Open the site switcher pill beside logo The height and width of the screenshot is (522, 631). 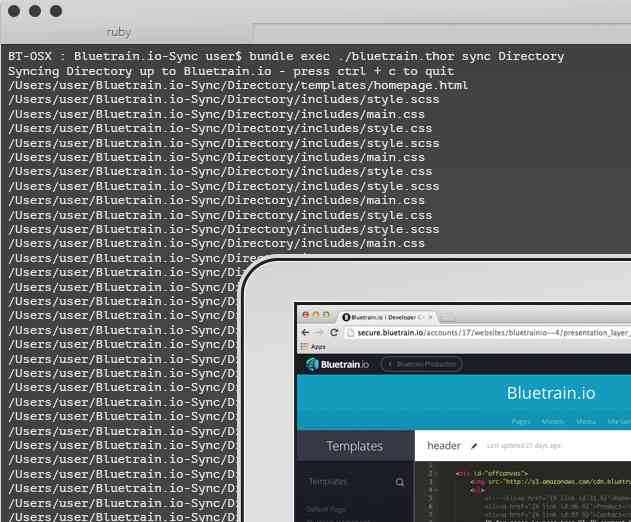point(421,364)
